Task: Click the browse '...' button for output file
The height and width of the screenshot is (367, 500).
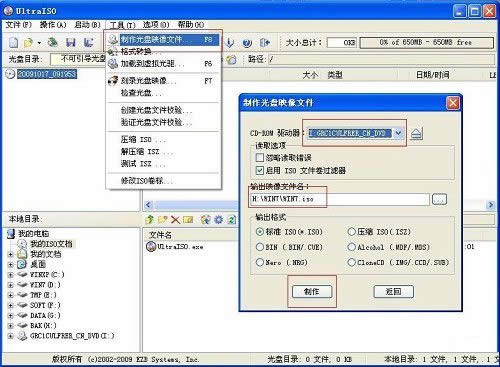Action: coord(439,199)
